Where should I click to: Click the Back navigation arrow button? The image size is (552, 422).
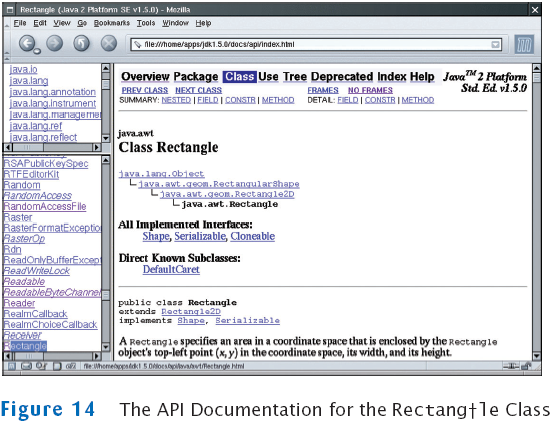pos(27,44)
